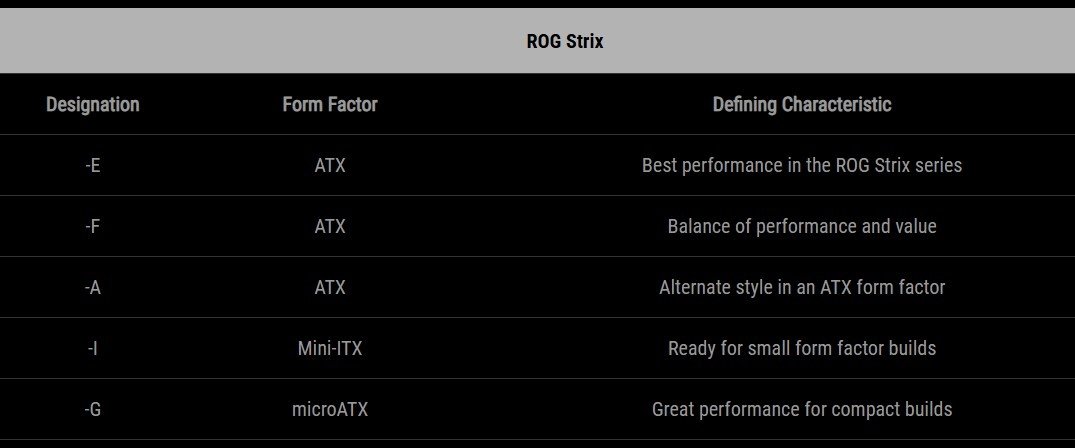Click the -E designation cell
1075x448 pixels.
93,165
